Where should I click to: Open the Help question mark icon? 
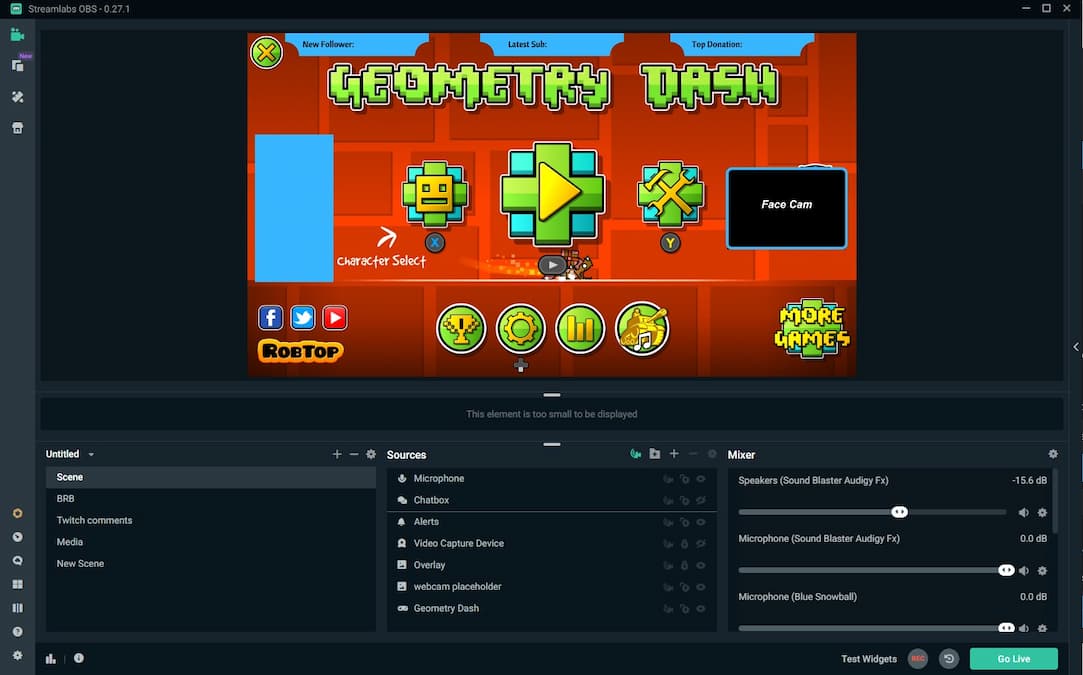point(17,631)
